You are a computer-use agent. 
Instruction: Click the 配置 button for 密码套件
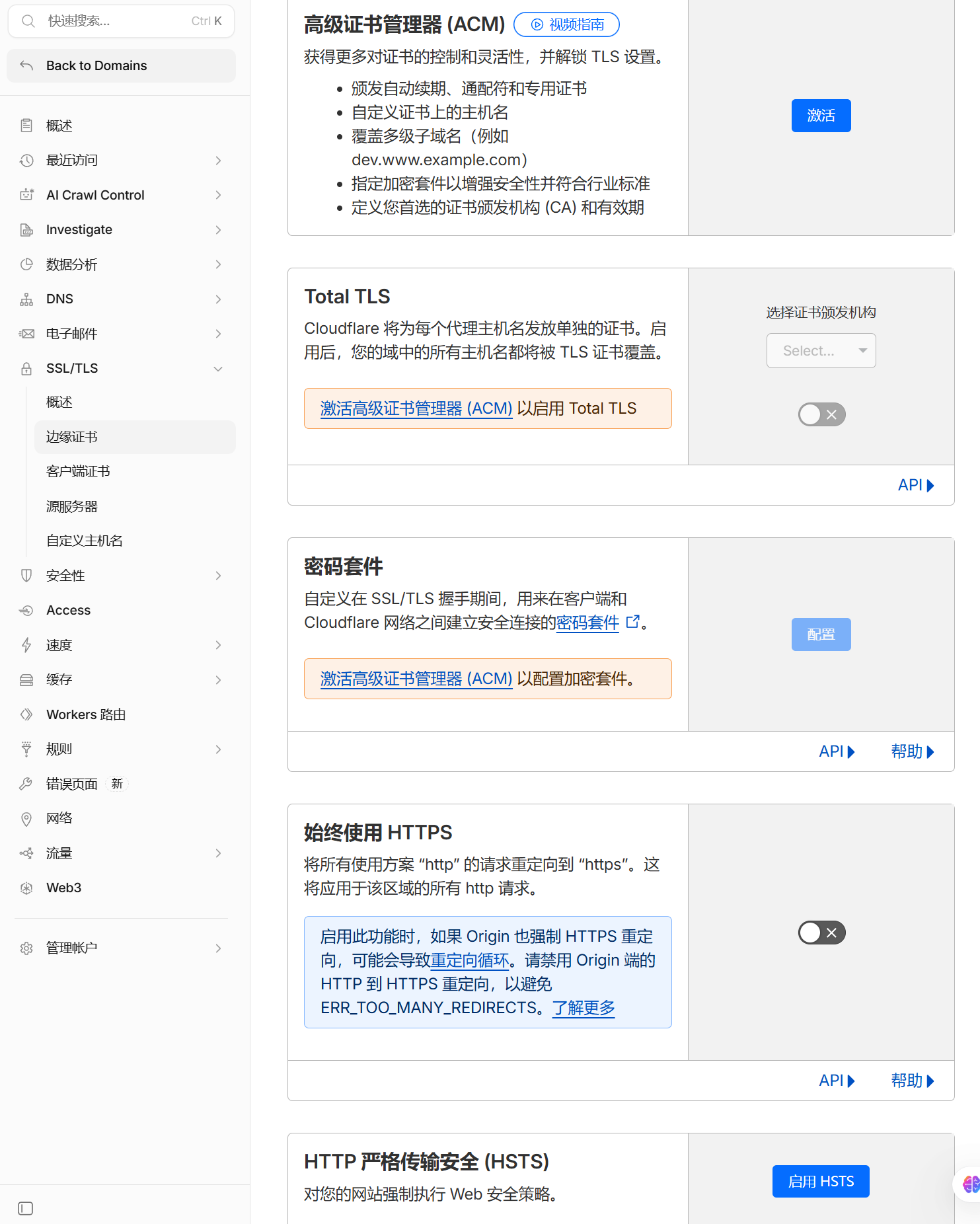tap(821, 634)
